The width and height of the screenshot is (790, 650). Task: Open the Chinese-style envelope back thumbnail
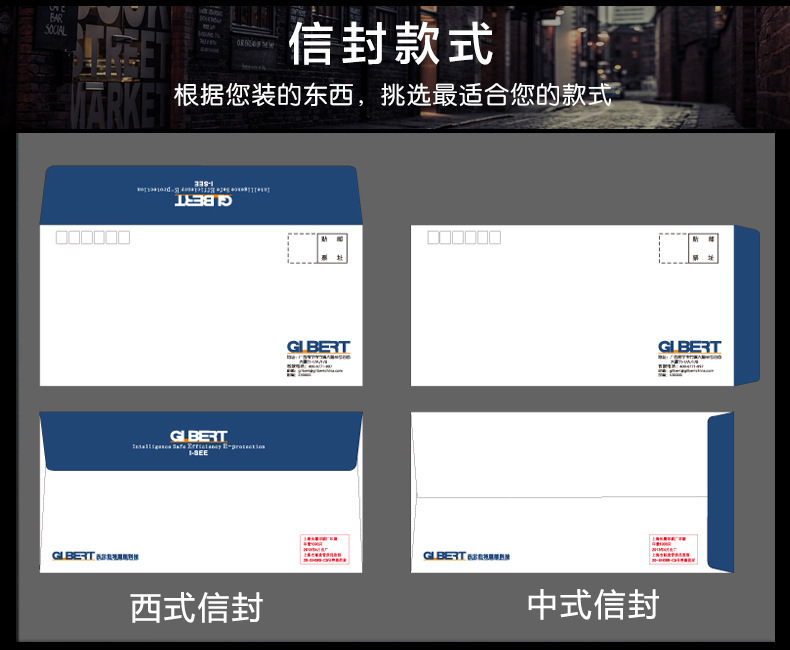(572, 492)
